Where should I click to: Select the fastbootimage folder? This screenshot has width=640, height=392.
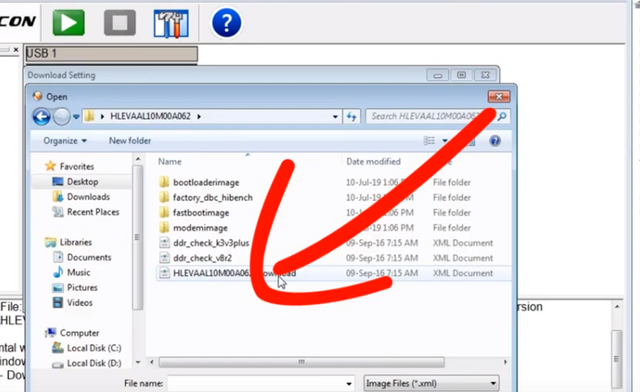coord(201,213)
